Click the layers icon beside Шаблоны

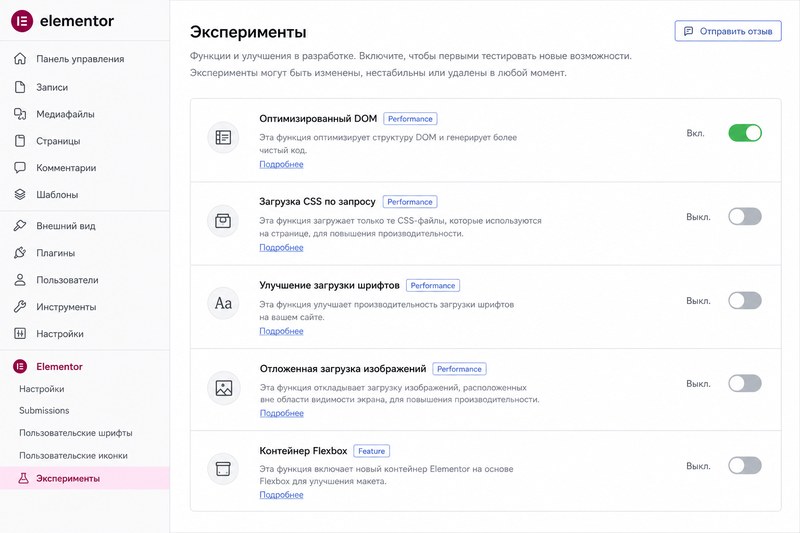click(x=20, y=194)
